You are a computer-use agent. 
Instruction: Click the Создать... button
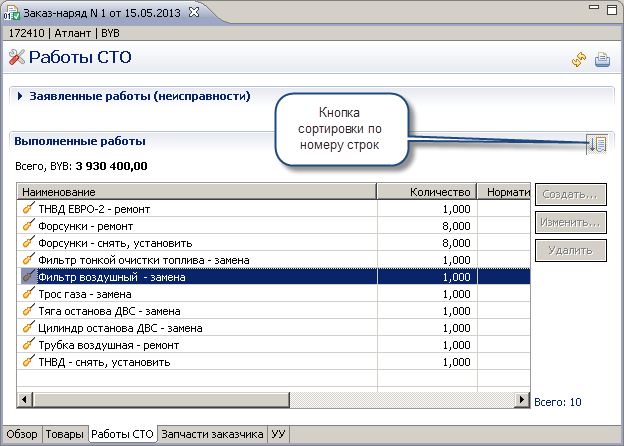(x=571, y=194)
